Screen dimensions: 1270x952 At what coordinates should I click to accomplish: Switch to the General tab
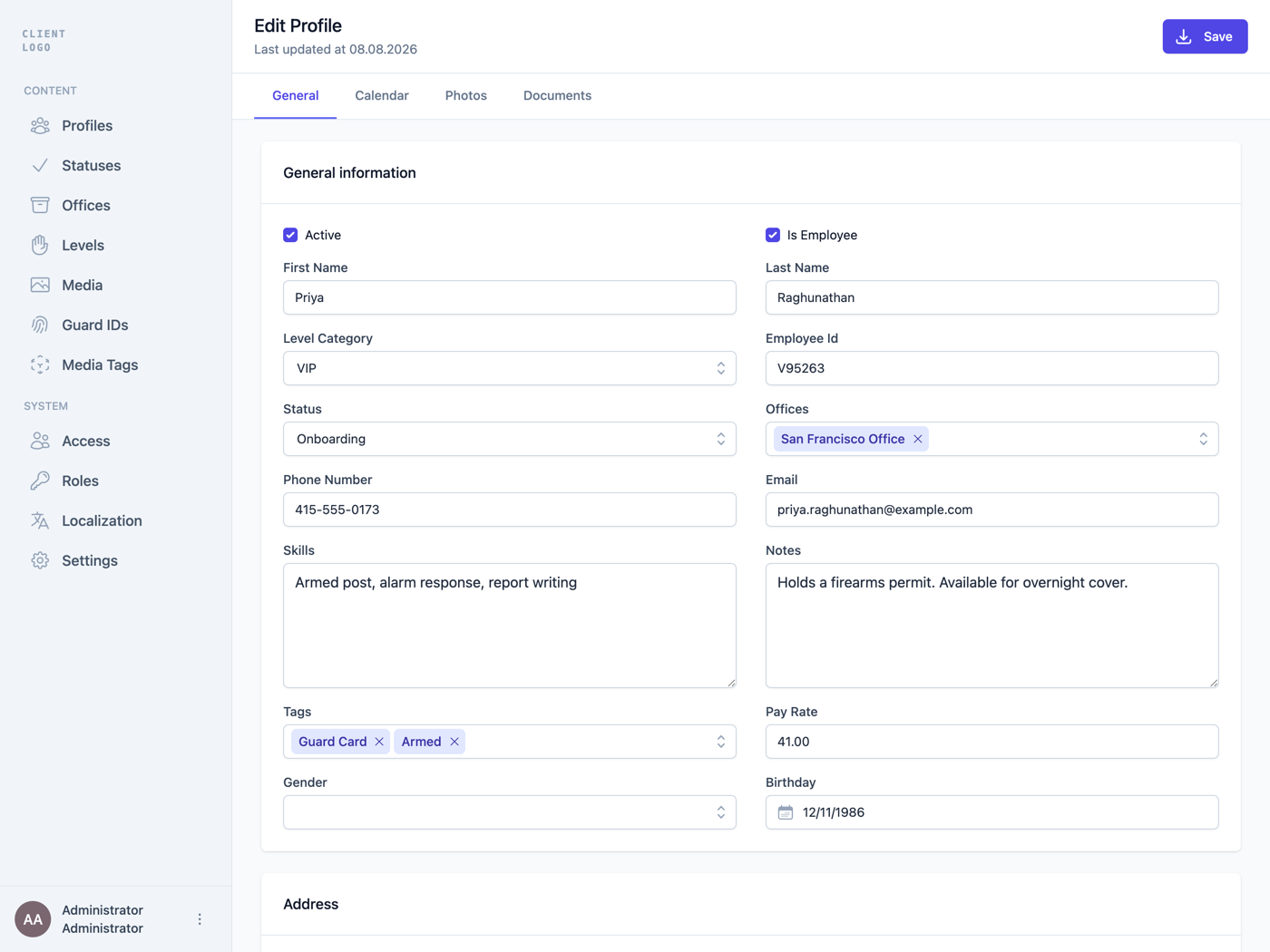[x=296, y=95]
